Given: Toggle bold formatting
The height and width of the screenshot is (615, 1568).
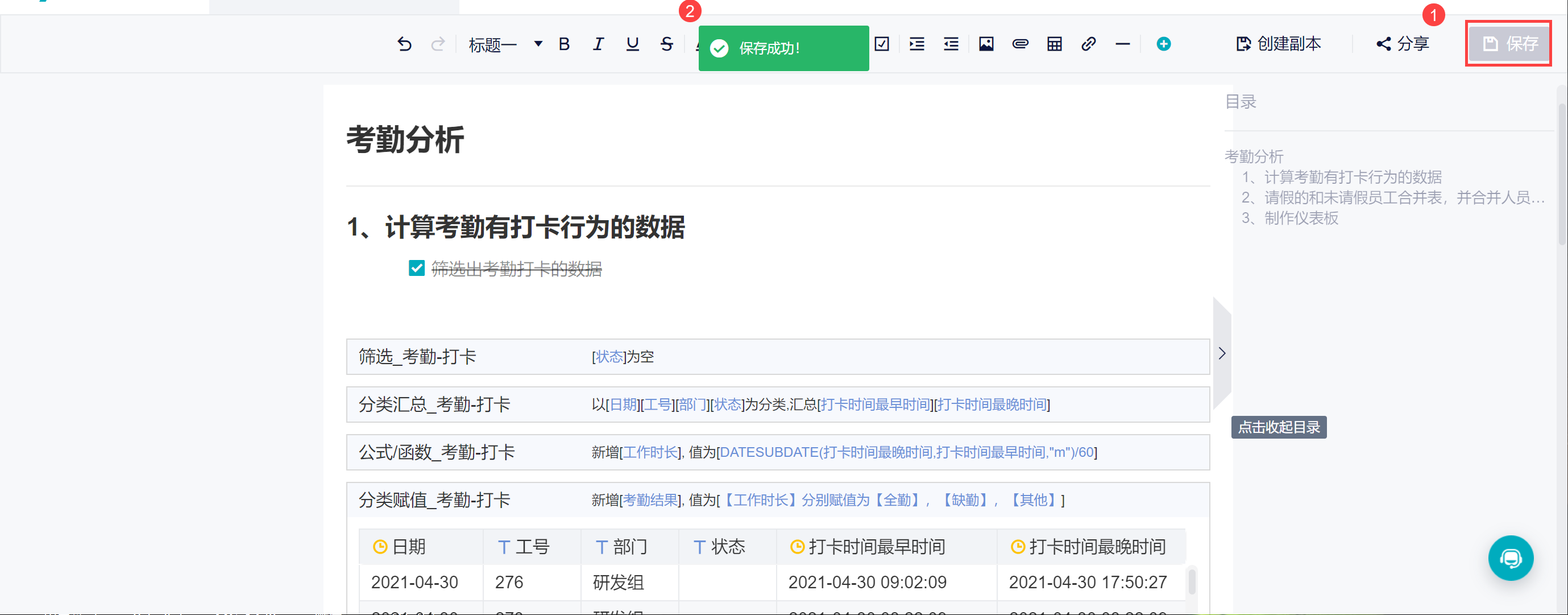Looking at the screenshot, I should pyautogui.click(x=563, y=44).
